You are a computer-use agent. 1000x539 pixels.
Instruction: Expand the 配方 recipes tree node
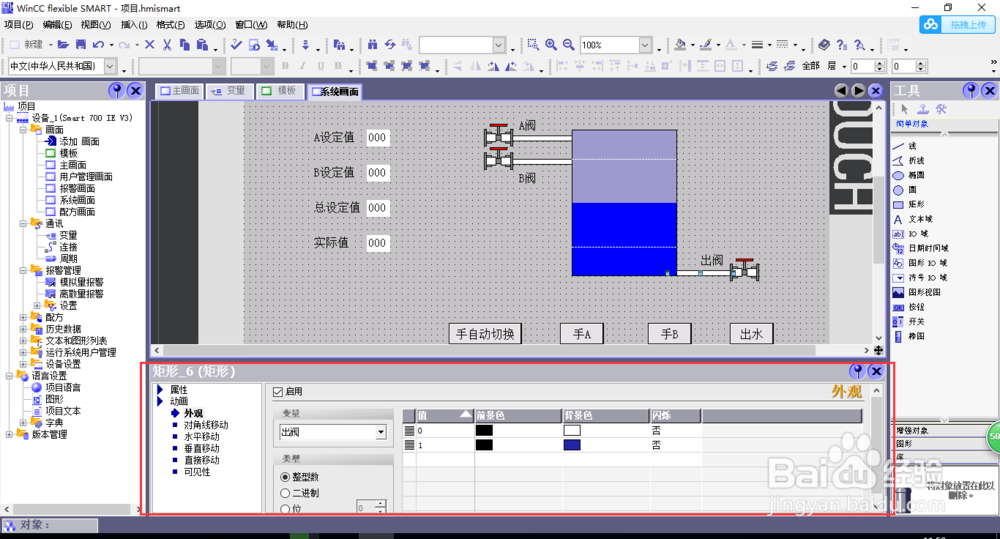[x=23, y=317]
